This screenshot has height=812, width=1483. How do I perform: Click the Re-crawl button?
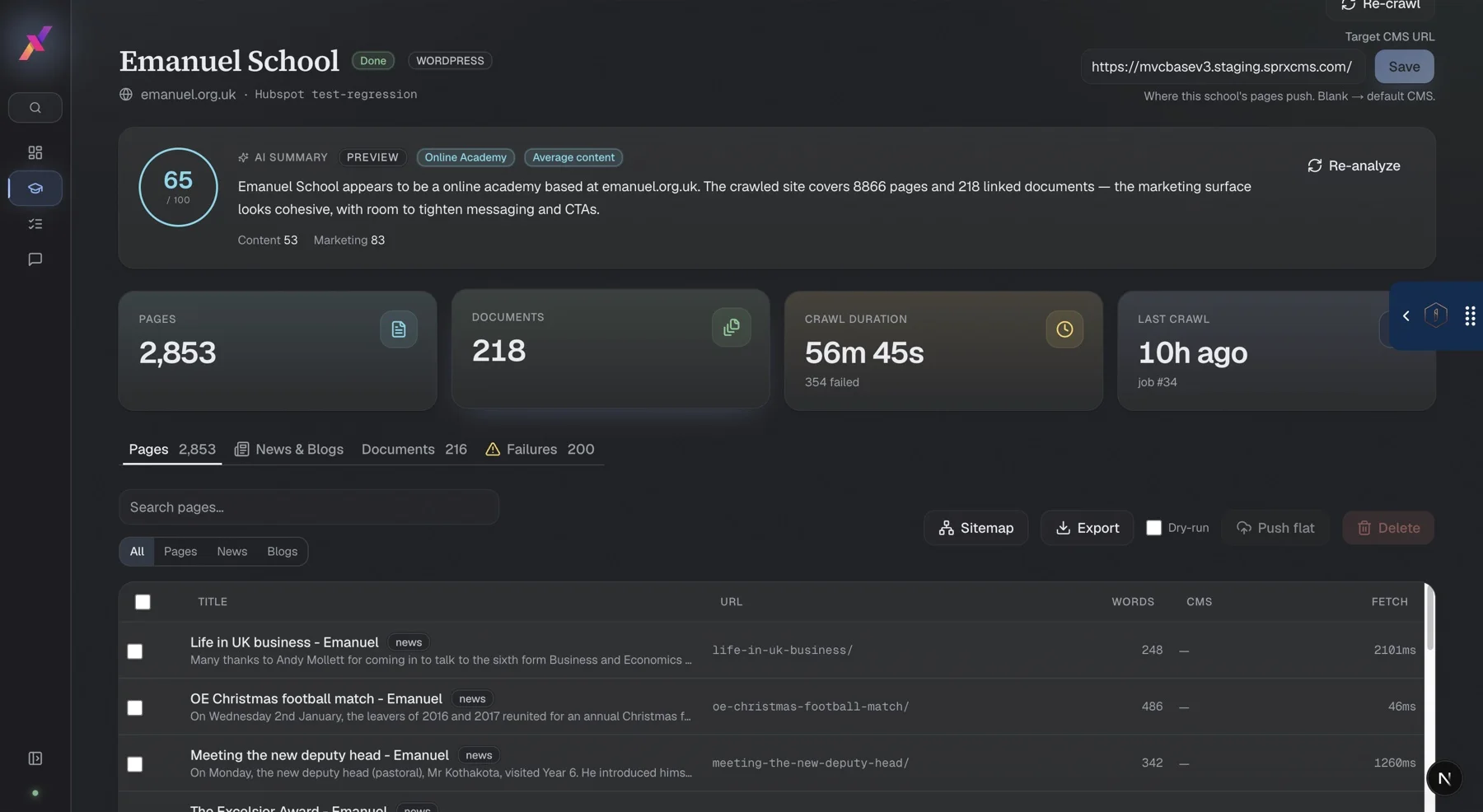1381,7
